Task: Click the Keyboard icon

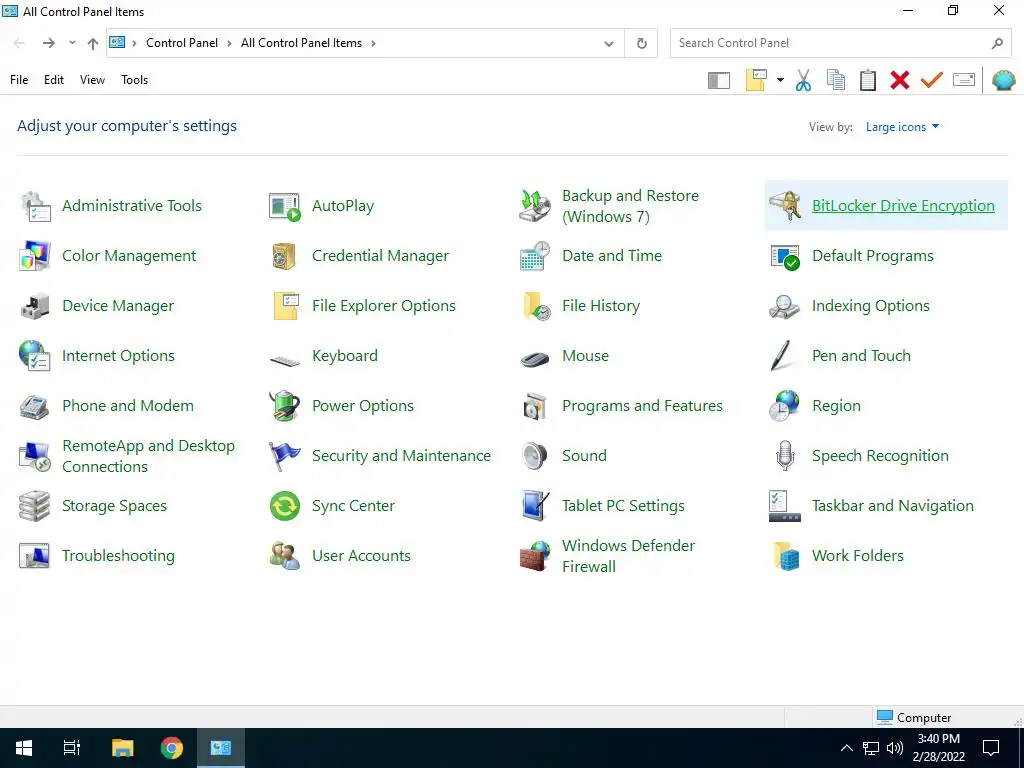Action: point(285,359)
